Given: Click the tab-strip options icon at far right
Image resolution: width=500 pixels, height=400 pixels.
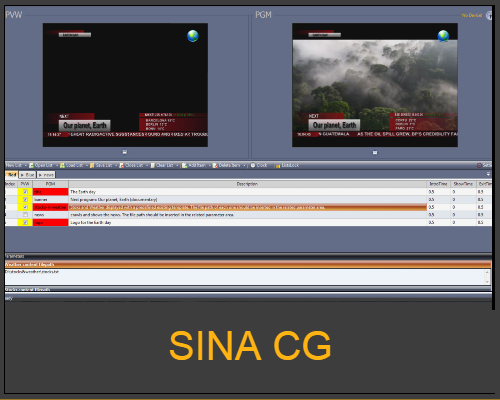Looking at the screenshot, I should [488, 174].
